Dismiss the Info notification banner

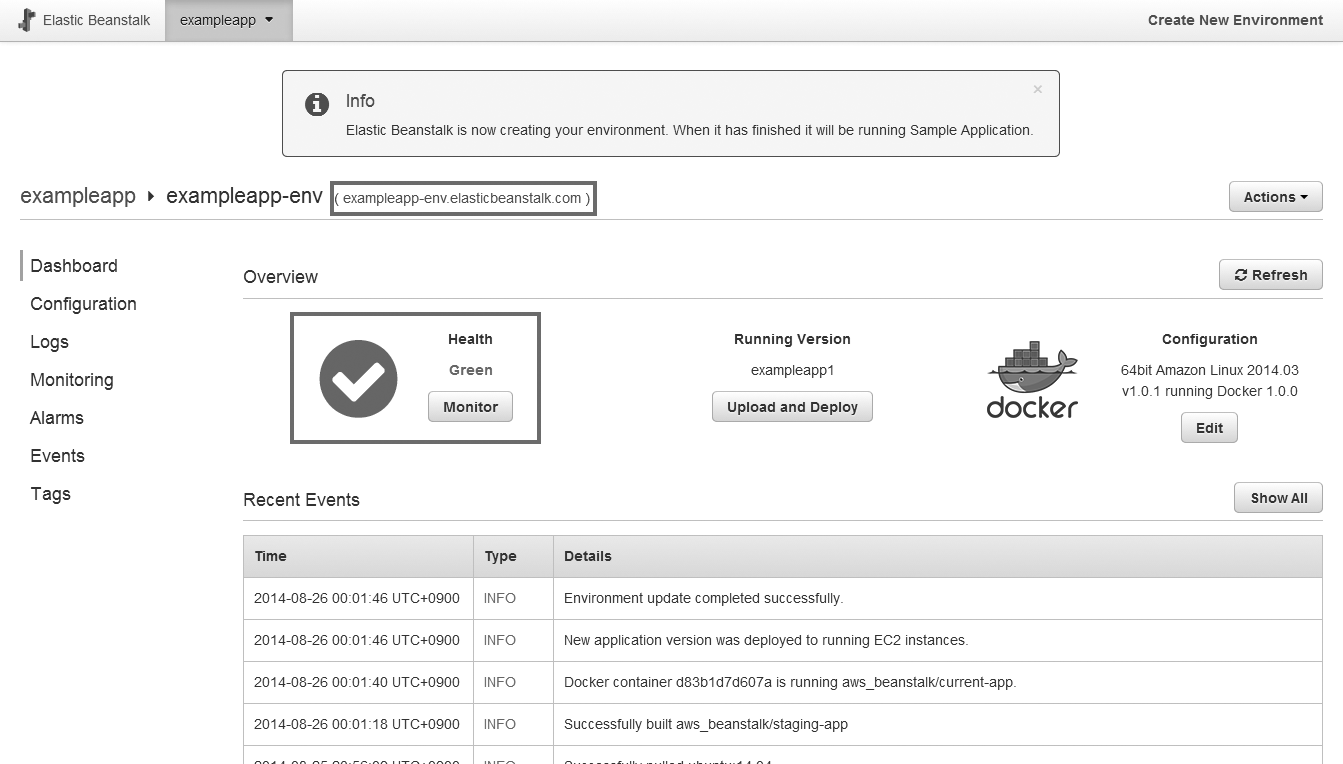pos(1037,89)
